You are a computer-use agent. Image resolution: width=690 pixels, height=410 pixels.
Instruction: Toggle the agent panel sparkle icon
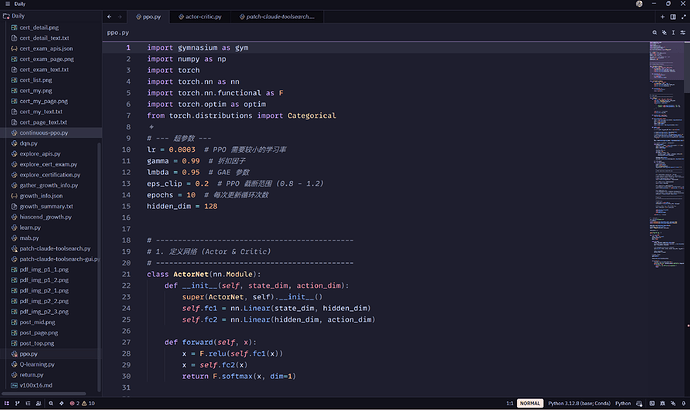click(673, 403)
